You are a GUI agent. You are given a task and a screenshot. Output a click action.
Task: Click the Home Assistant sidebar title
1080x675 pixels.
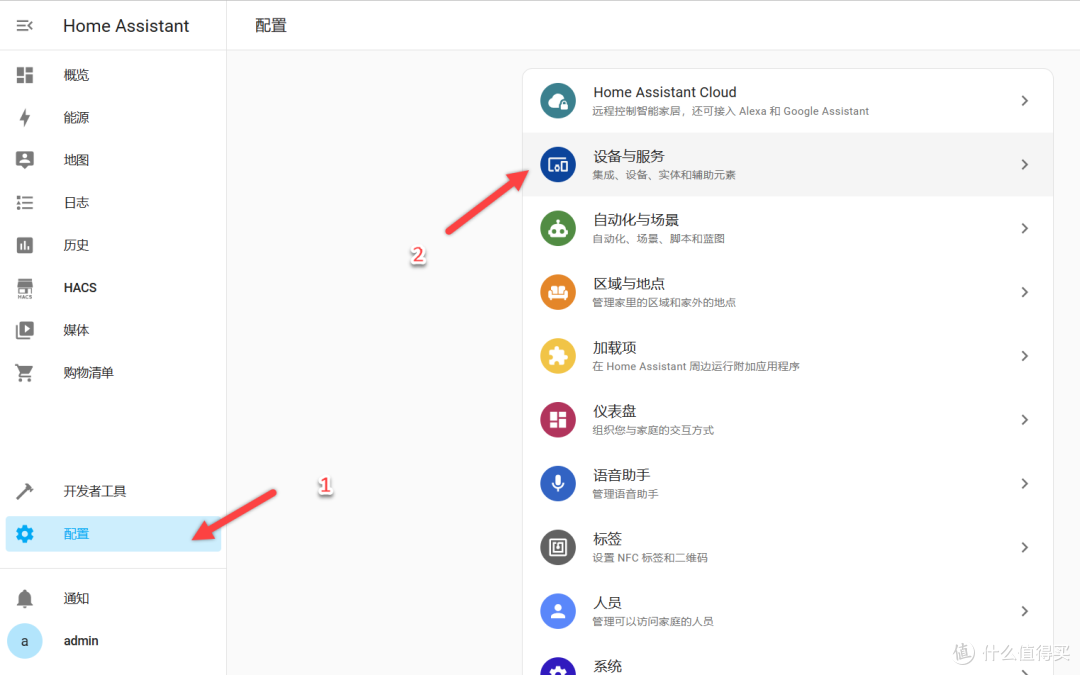click(126, 26)
